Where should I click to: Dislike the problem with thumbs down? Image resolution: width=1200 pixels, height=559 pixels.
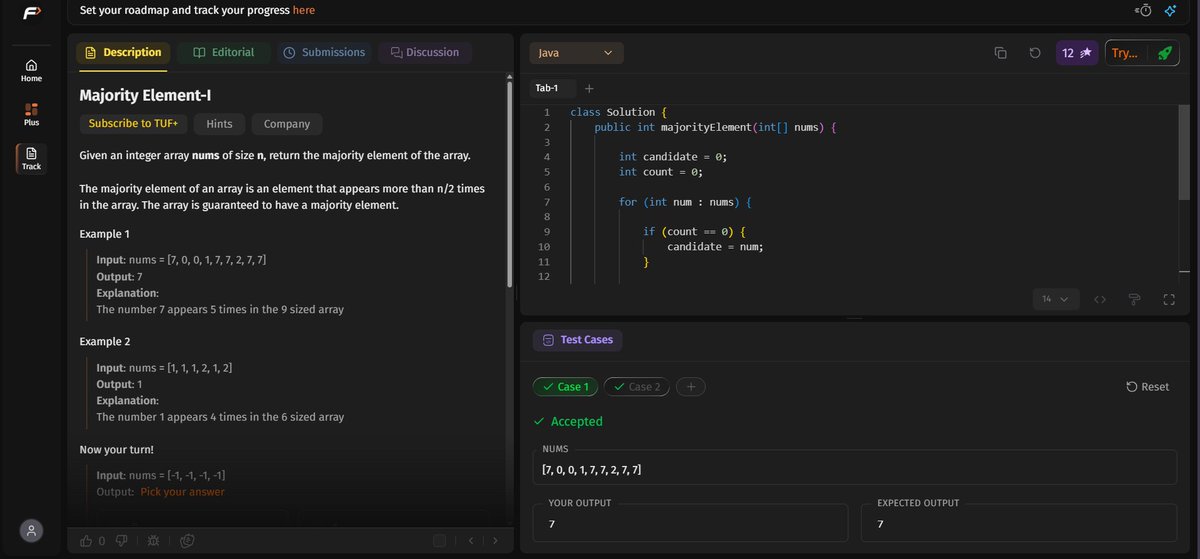tap(122, 541)
